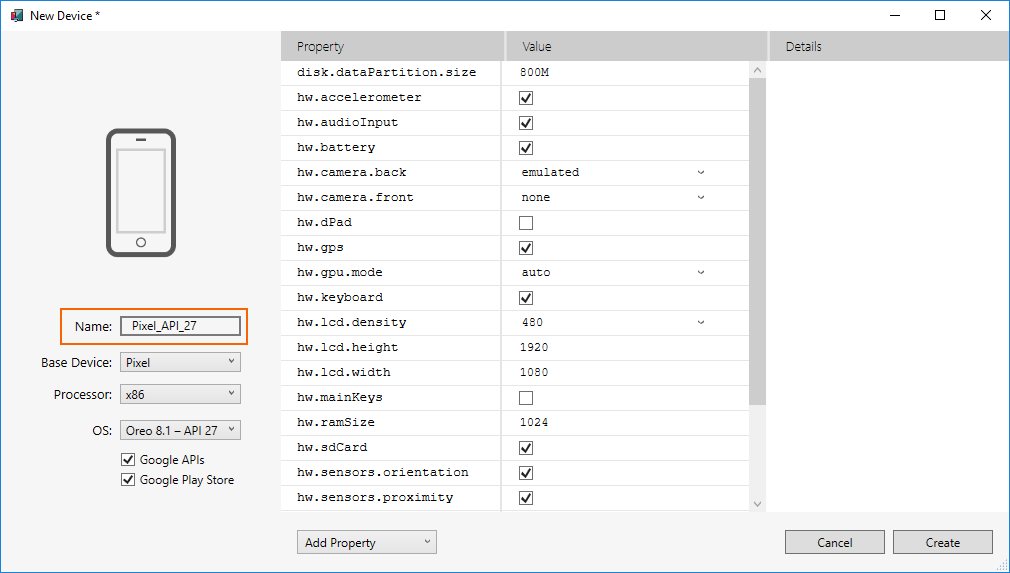The width and height of the screenshot is (1010, 573).
Task: Click the property list scrollbar thumb
Action: click(x=758, y=241)
